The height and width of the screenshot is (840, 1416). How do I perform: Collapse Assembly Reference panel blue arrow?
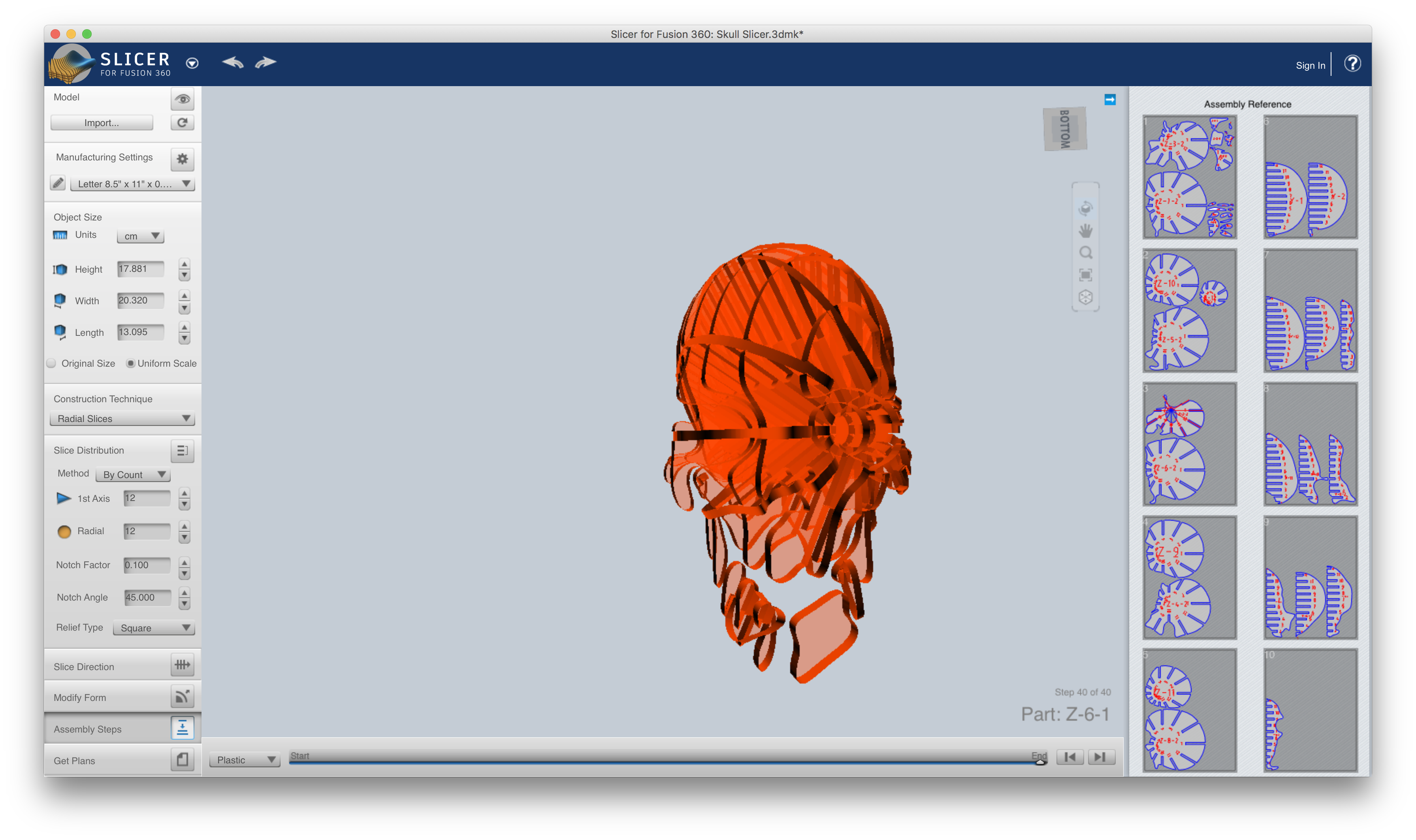[x=1110, y=100]
